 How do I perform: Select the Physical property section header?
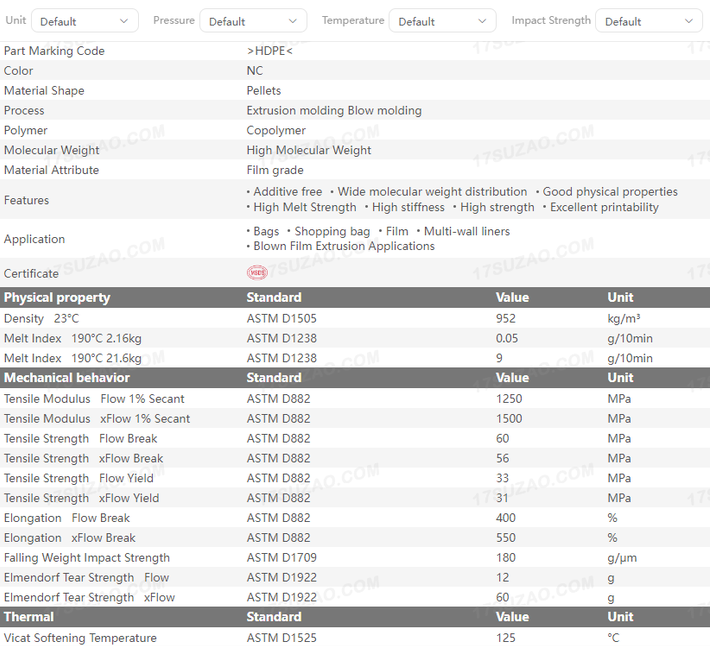click(x=57, y=297)
